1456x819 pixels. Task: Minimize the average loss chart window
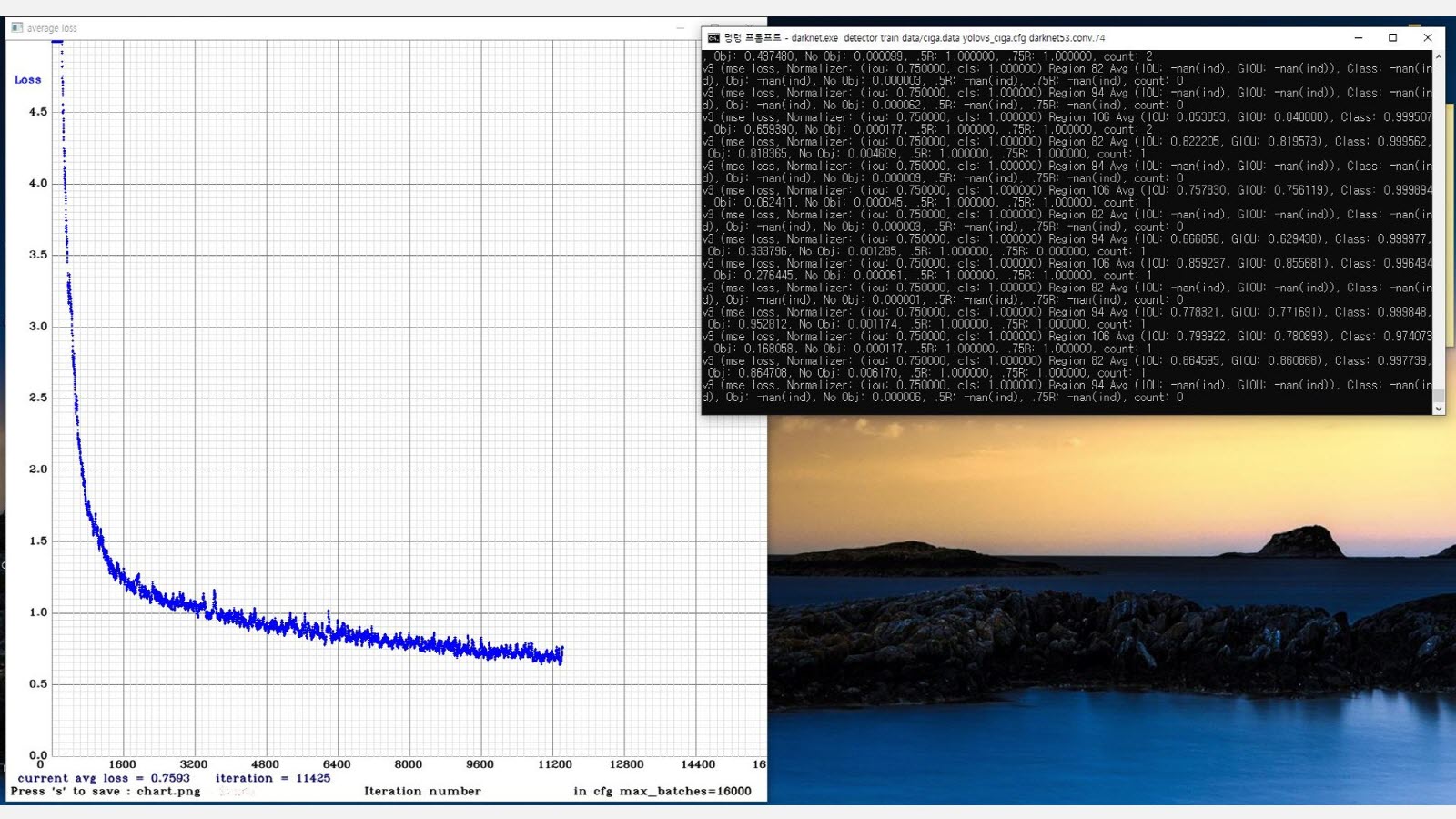[681, 28]
